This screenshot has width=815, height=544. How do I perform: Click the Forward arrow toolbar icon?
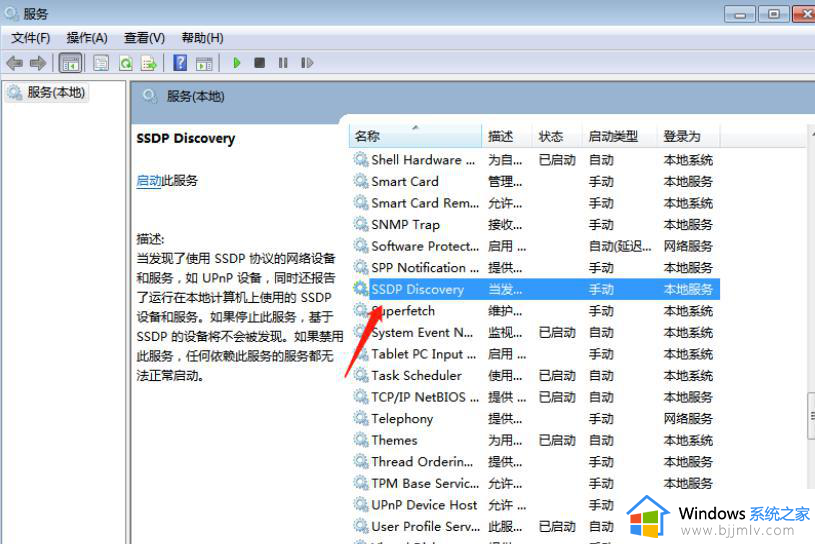click(x=37, y=63)
